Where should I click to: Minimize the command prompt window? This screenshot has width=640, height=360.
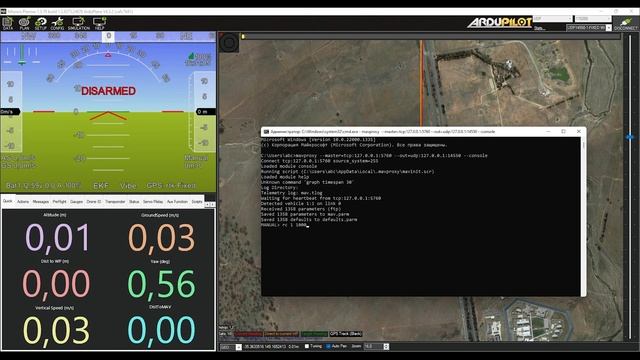click(548, 131)
